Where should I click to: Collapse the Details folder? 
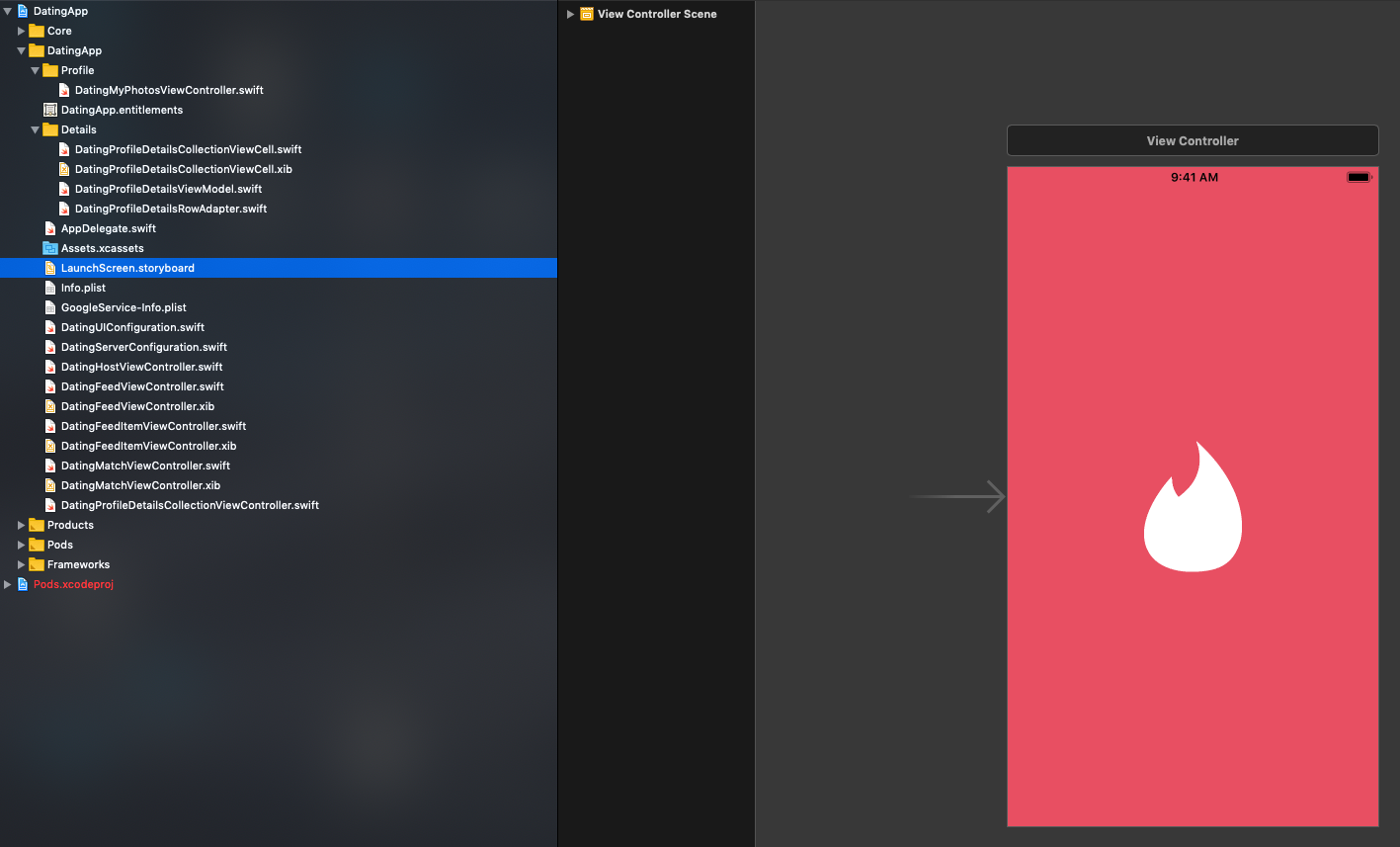(x=36, y=129)
